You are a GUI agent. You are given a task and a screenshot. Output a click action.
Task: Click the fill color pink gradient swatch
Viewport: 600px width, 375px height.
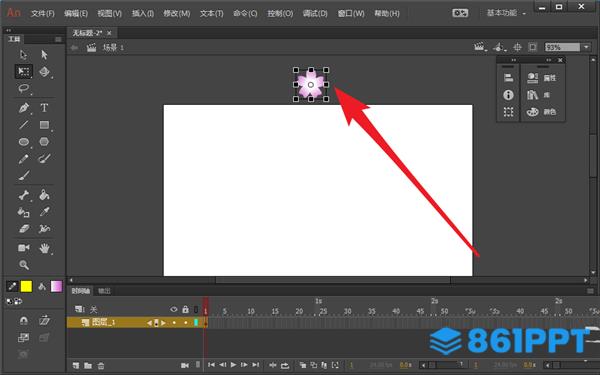[56, 286]
